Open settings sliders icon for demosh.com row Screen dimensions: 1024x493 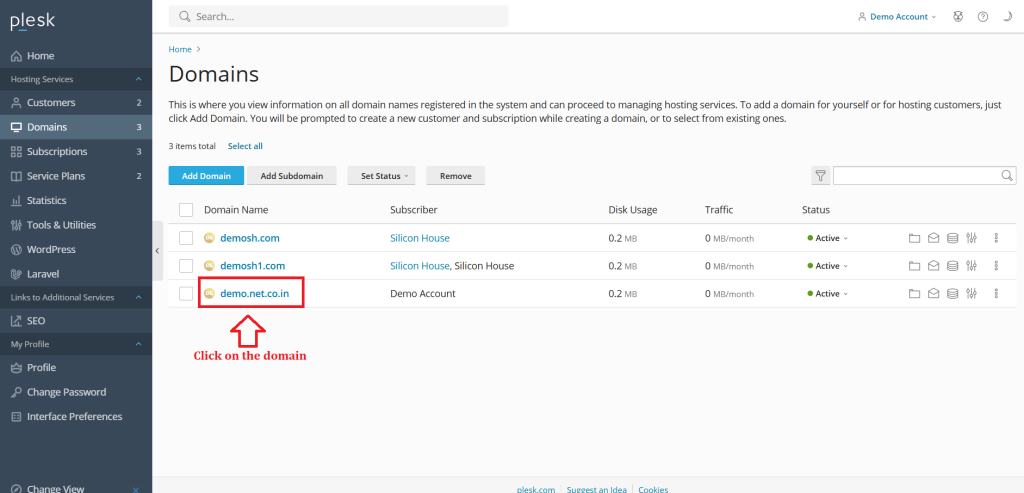[972, 238]
